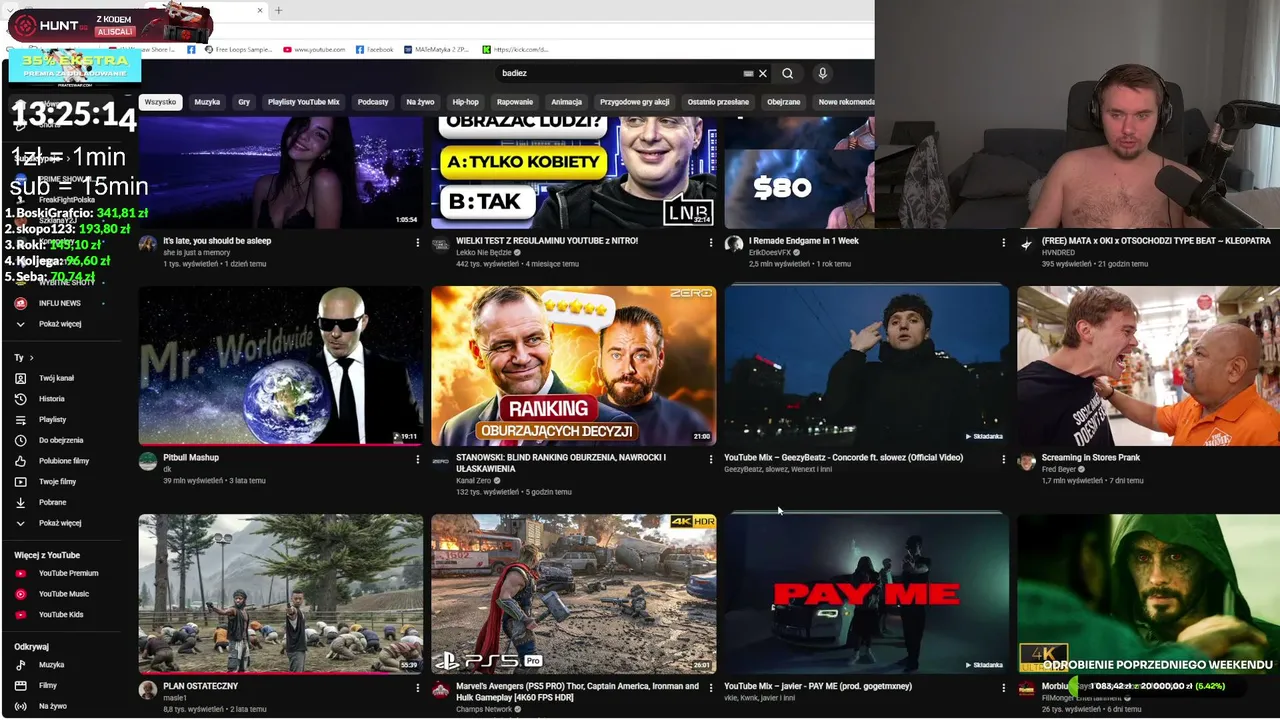
Task: Open the www.youtube.com bookmark
Action: (315, 49)
